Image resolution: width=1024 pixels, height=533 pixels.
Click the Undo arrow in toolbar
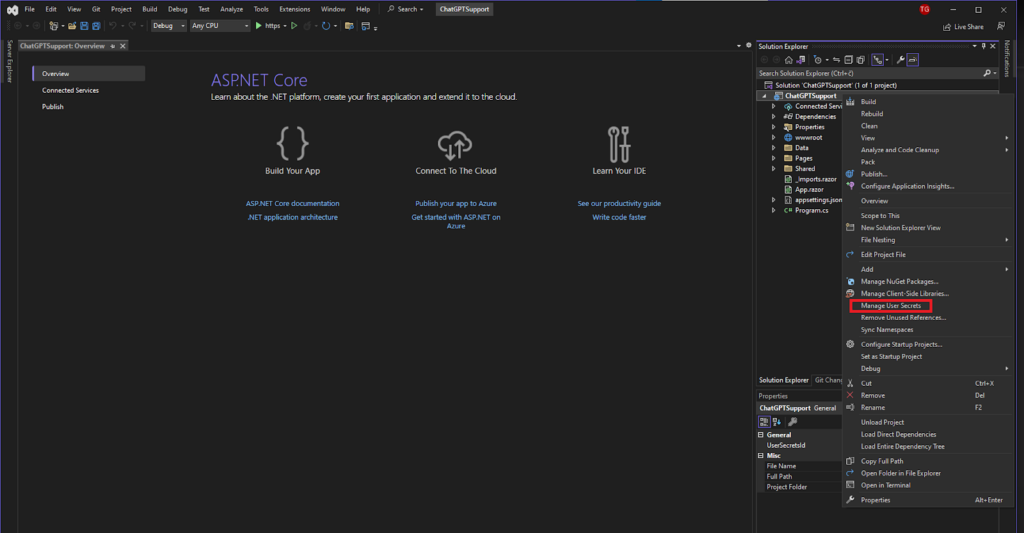point(113,26)
